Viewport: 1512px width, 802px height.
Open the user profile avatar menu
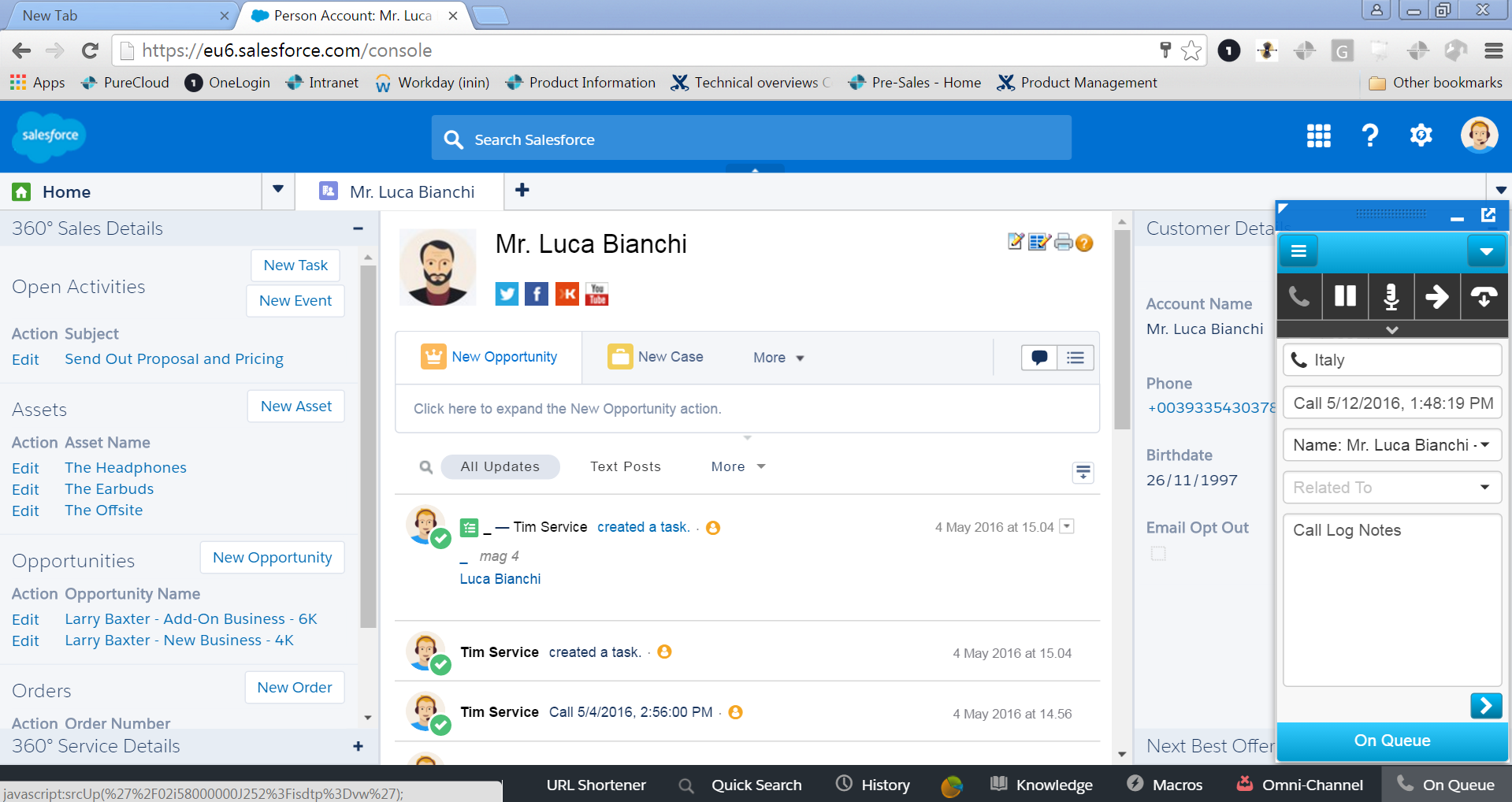pos(1479,136)
